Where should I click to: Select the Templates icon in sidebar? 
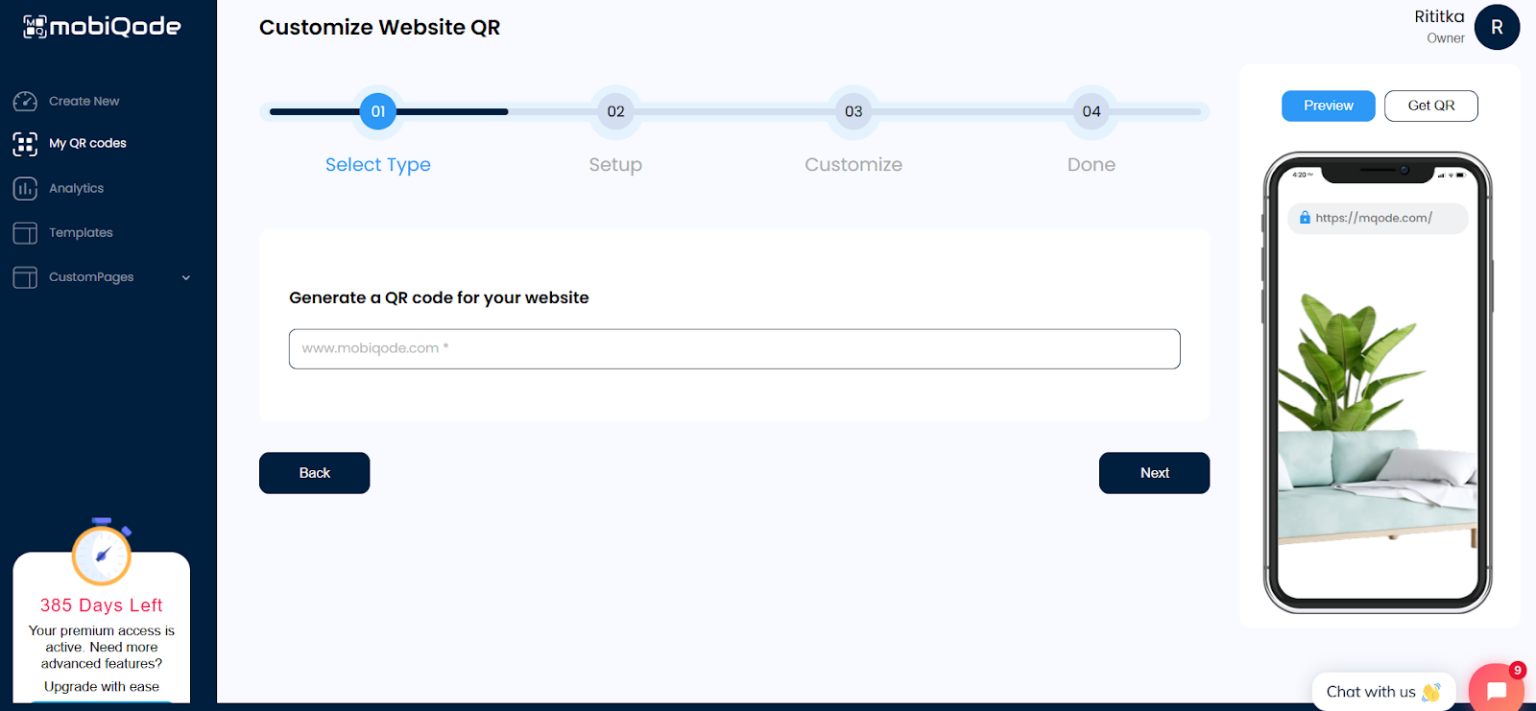click(x=24, y=232)
